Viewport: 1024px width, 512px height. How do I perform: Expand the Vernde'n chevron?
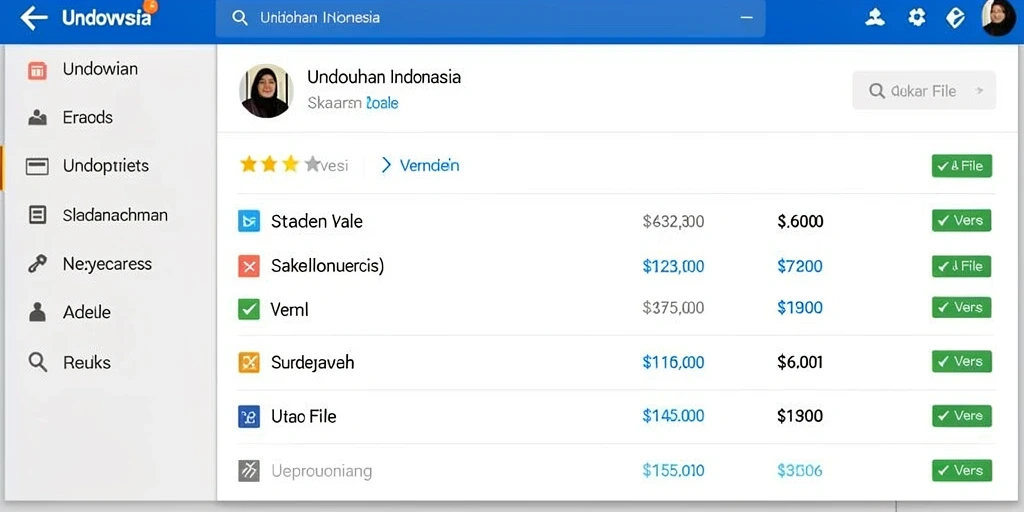tap(386, 165)
